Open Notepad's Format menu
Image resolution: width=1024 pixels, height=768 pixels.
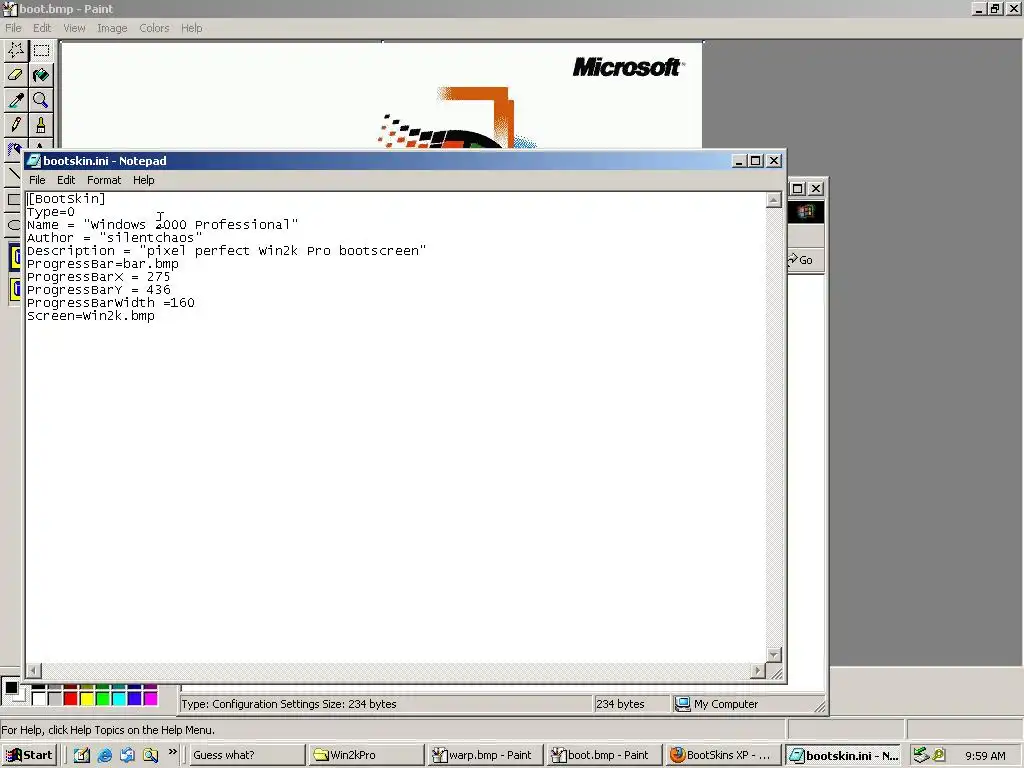click(104, 180)
